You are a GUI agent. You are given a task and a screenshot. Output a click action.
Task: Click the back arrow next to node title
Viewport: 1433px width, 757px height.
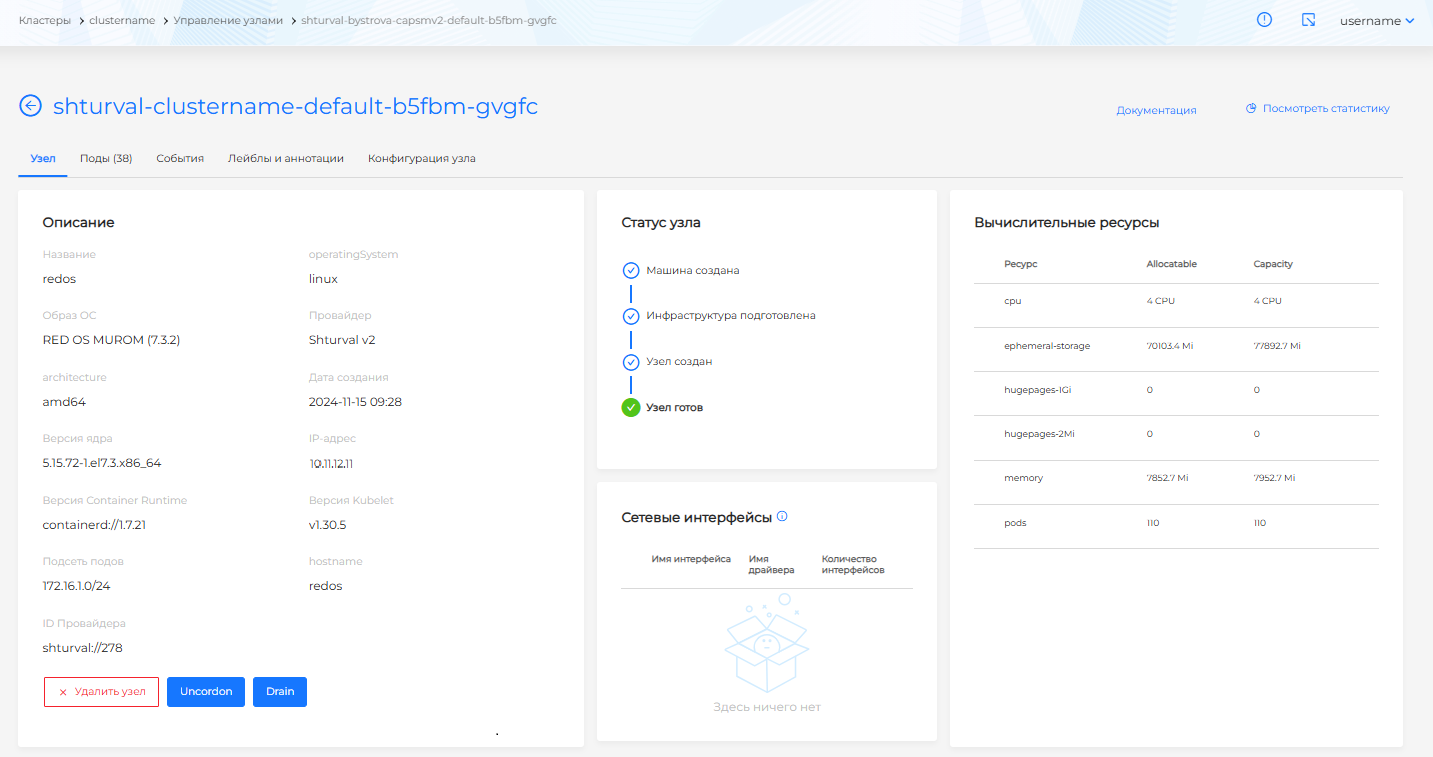click(x=31, y=106)
